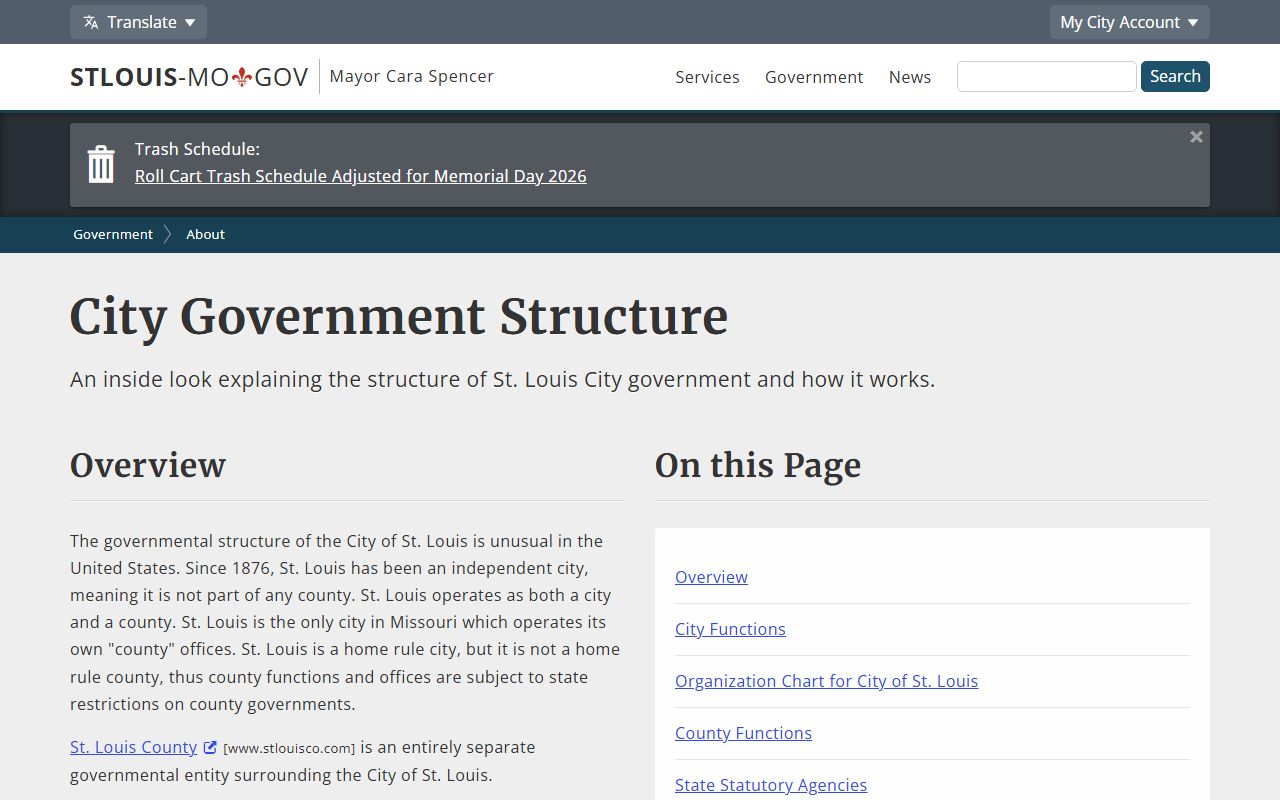Click the Mayor Cara Spencer text

click(412, 76)
